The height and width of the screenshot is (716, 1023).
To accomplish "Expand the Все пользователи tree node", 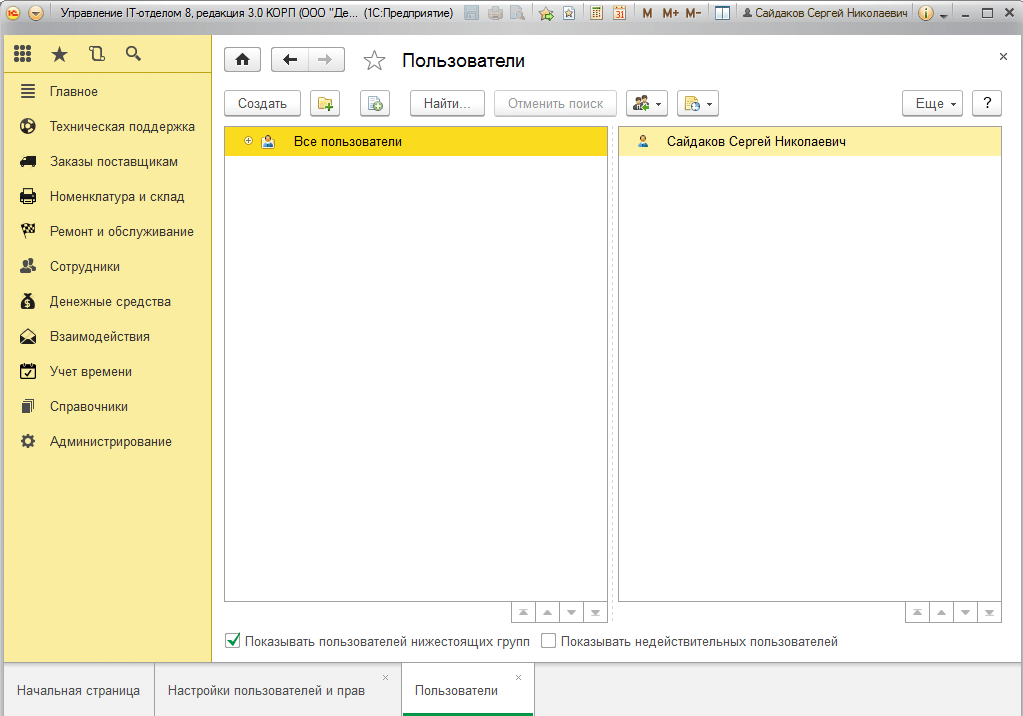I will [249, 141].
